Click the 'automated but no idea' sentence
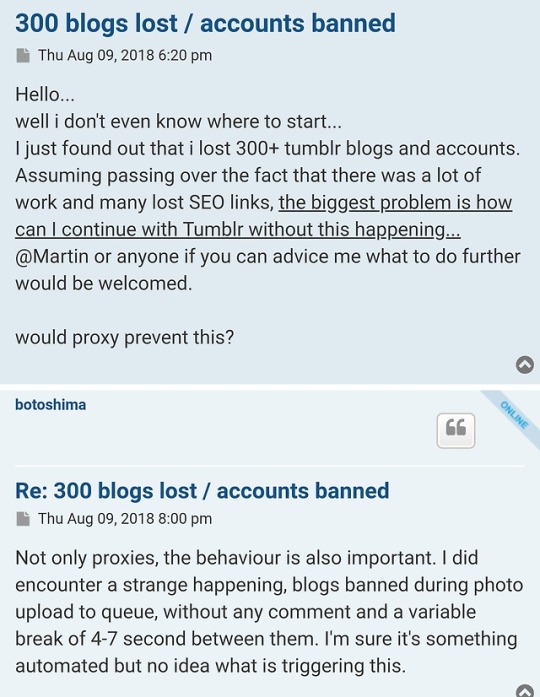Screen dimensions: 540x697 [x=211, y=666]
